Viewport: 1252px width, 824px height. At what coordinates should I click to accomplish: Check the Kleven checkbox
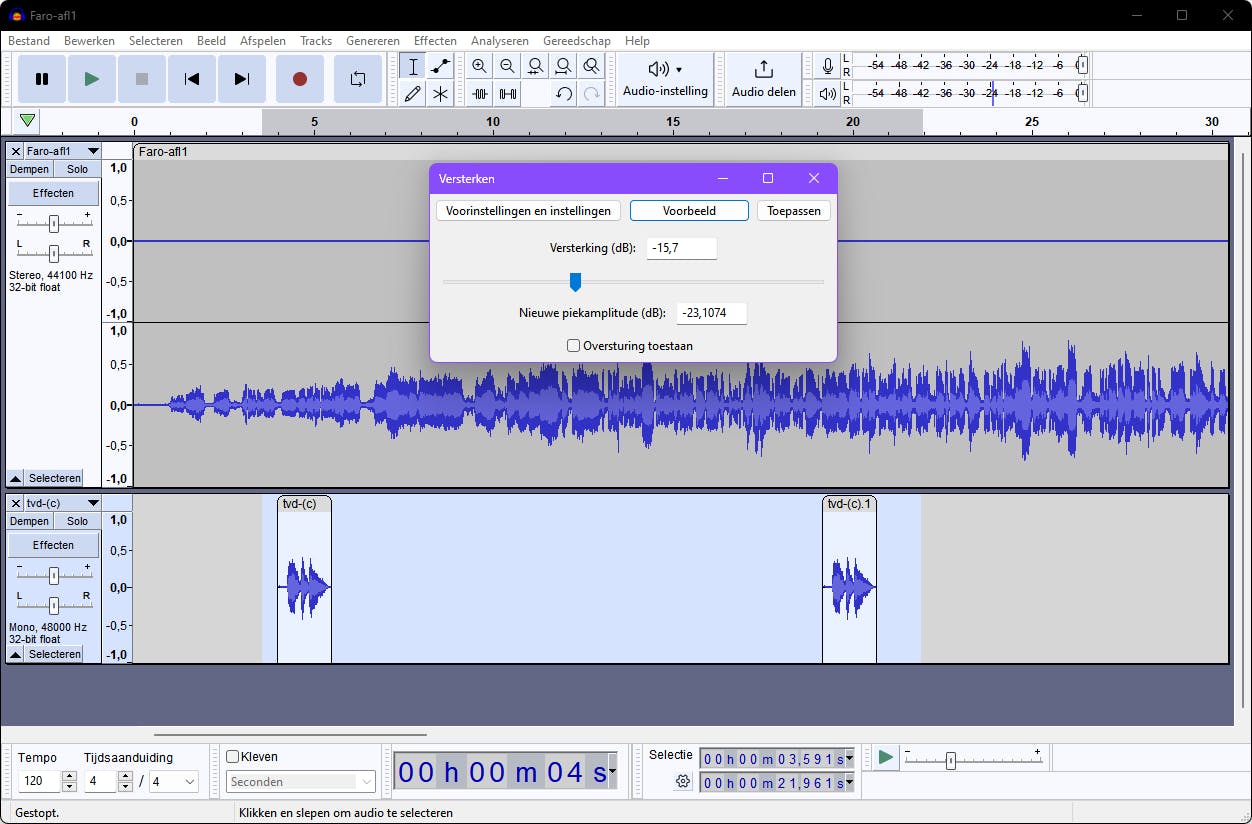[x=232, y=757]
